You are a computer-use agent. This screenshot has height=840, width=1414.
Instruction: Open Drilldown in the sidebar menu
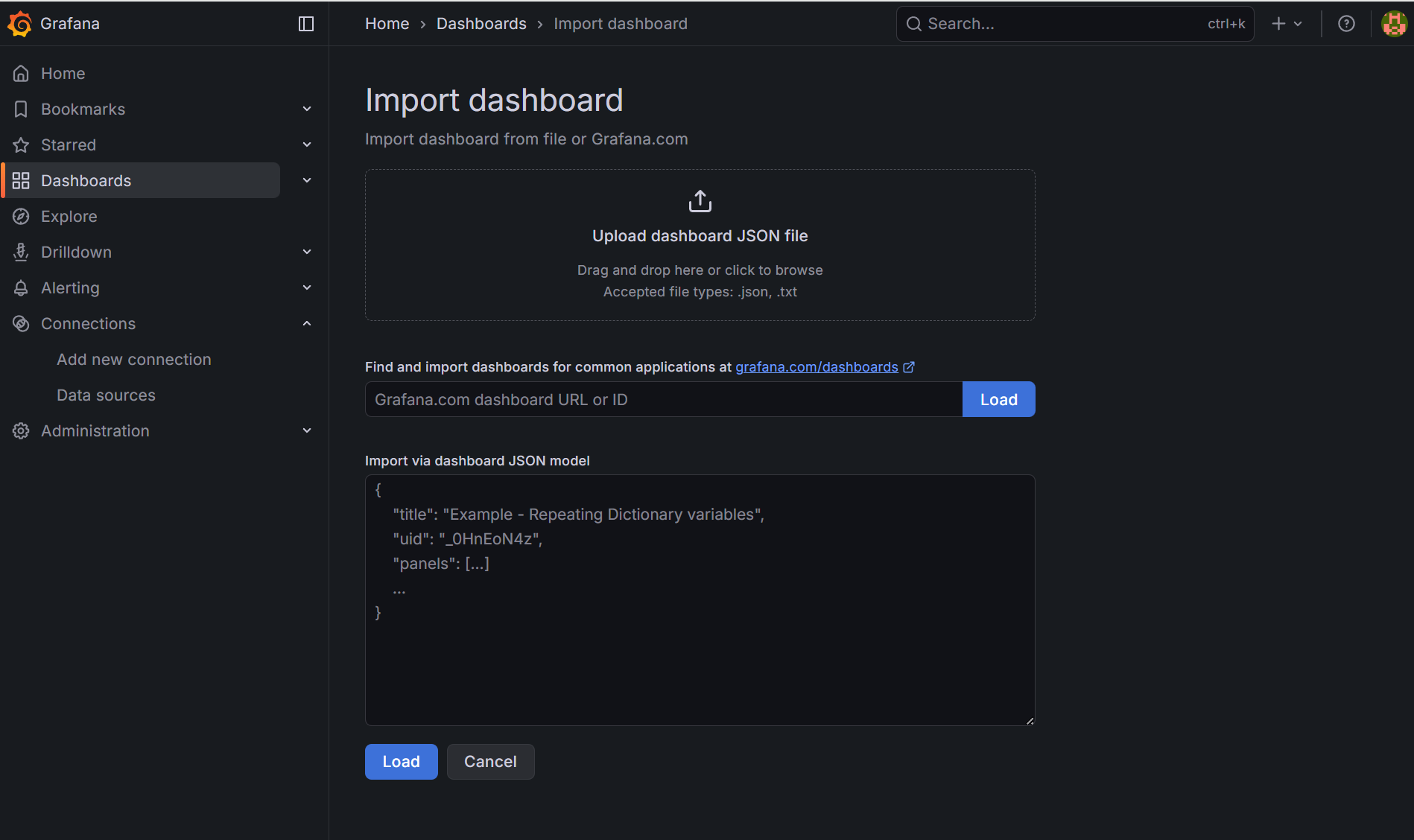tap(76, 252)
